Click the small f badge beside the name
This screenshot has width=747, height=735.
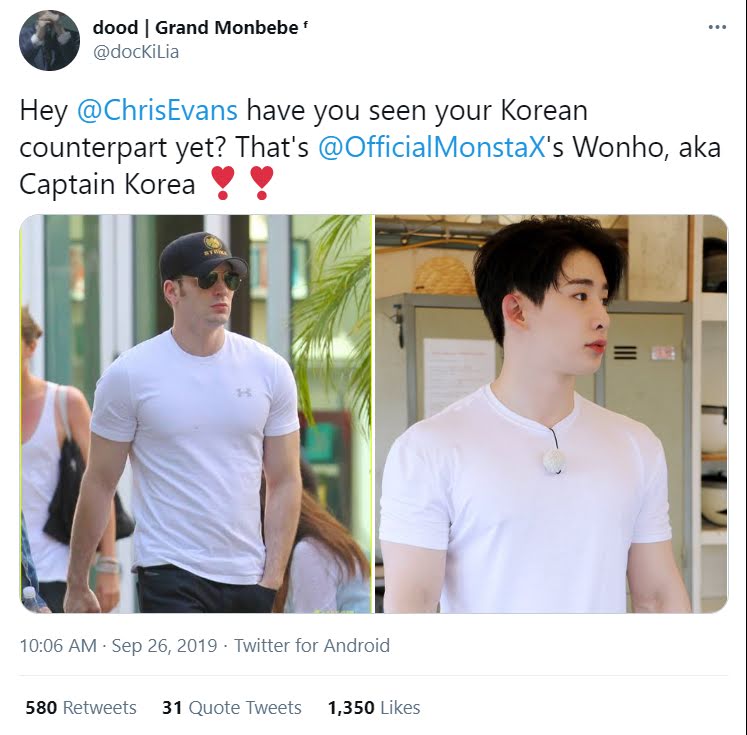coord(305,24)
